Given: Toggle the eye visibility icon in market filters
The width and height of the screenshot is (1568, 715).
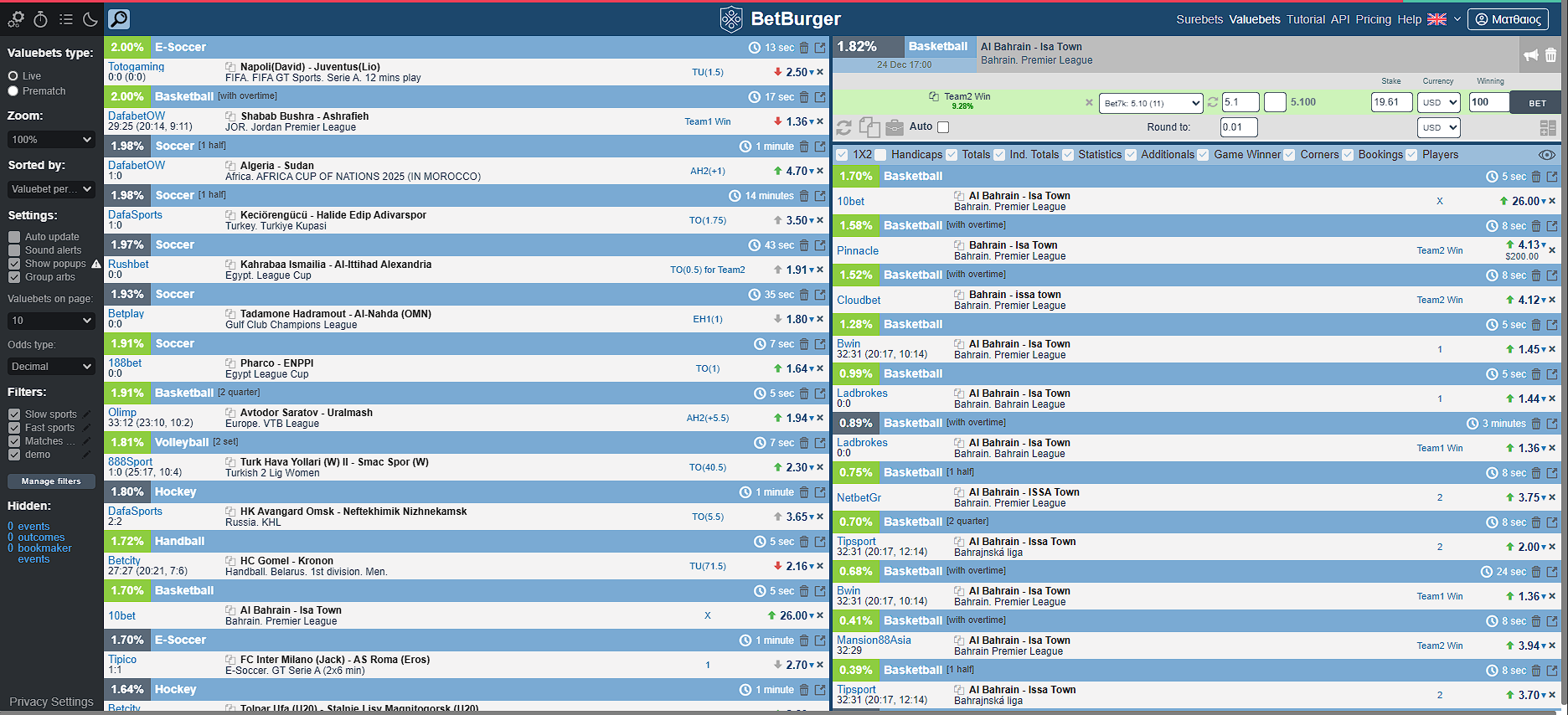Looking at the screenshot, I should tap(1547, 155).
